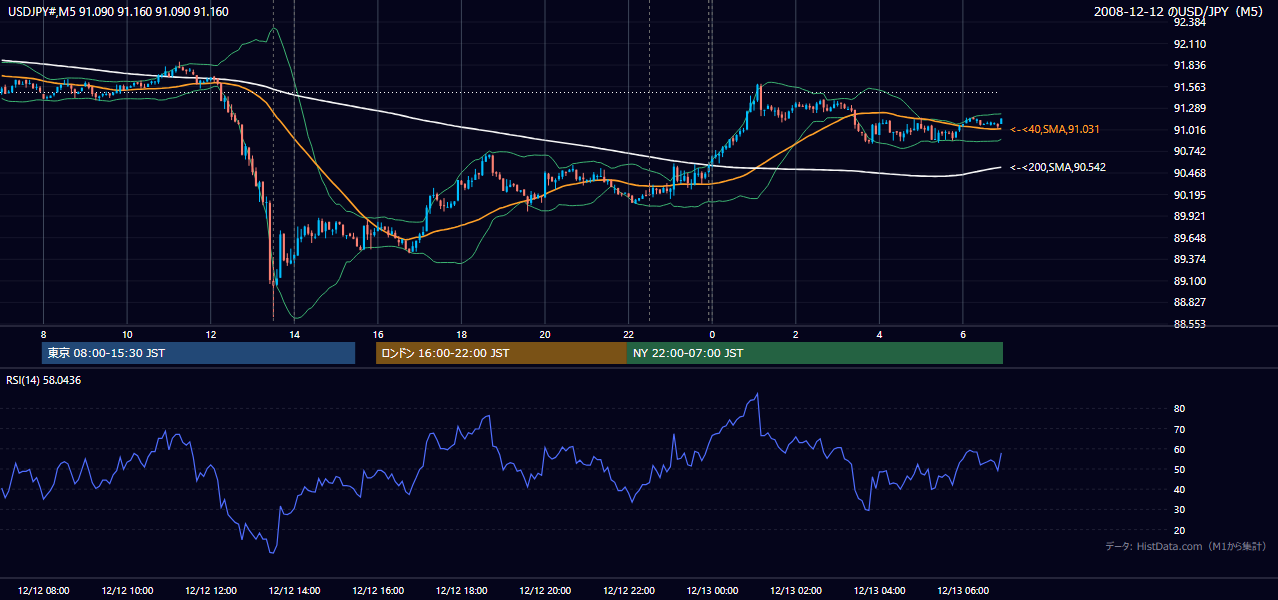The width and height of the screenshot is (1278, 600).
Task: Click RSI scale value 60
Action: [1179, 449]
